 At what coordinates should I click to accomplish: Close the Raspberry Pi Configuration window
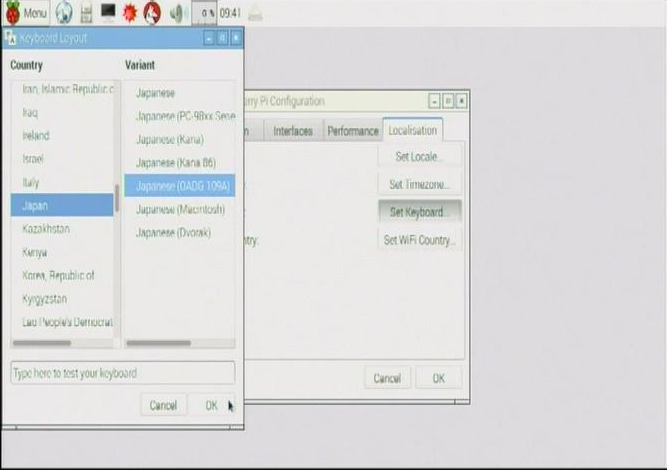(462, 101)
